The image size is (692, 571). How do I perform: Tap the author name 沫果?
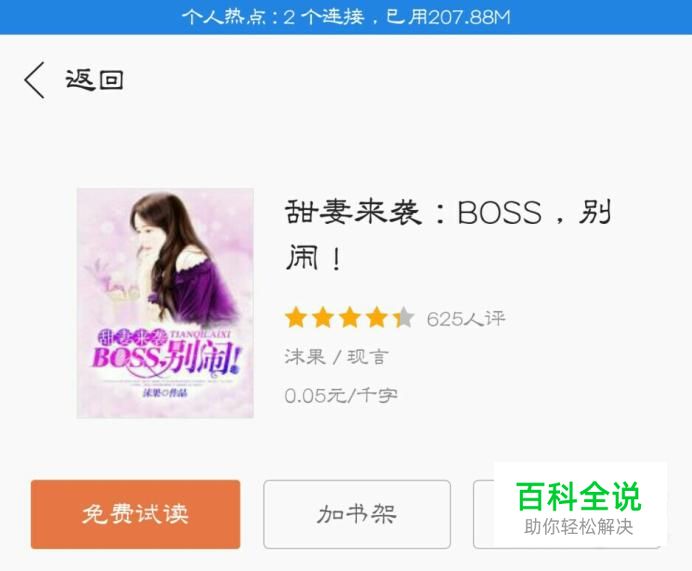coord(305,357)
